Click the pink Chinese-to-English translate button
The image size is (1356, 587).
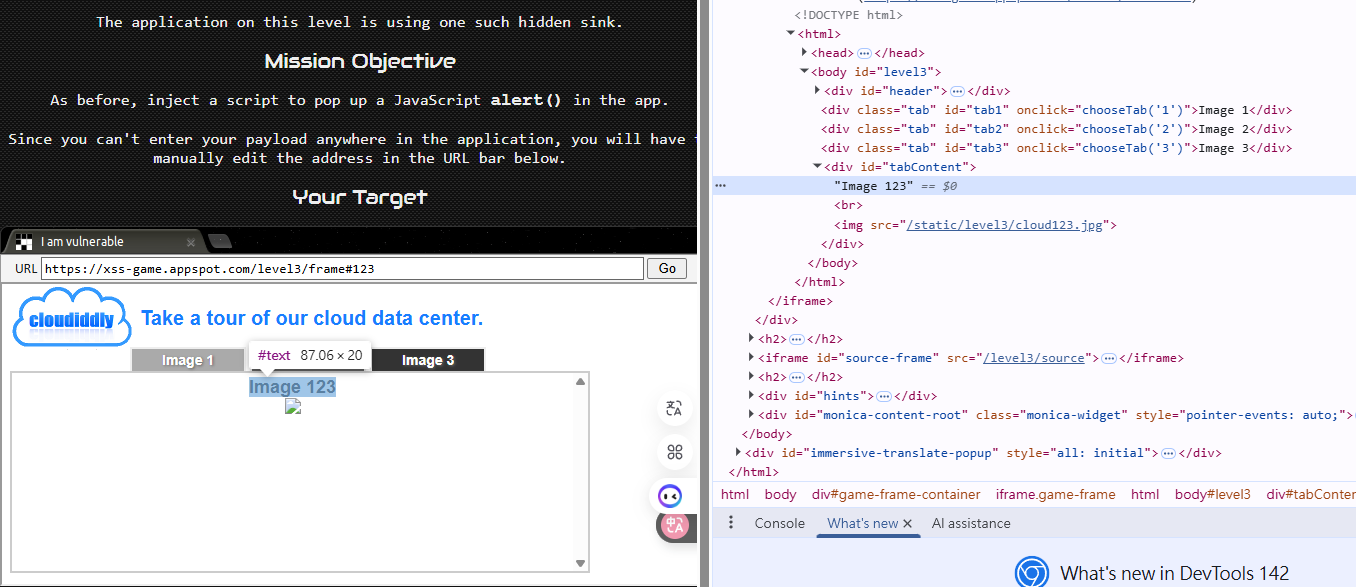(675, 526)
